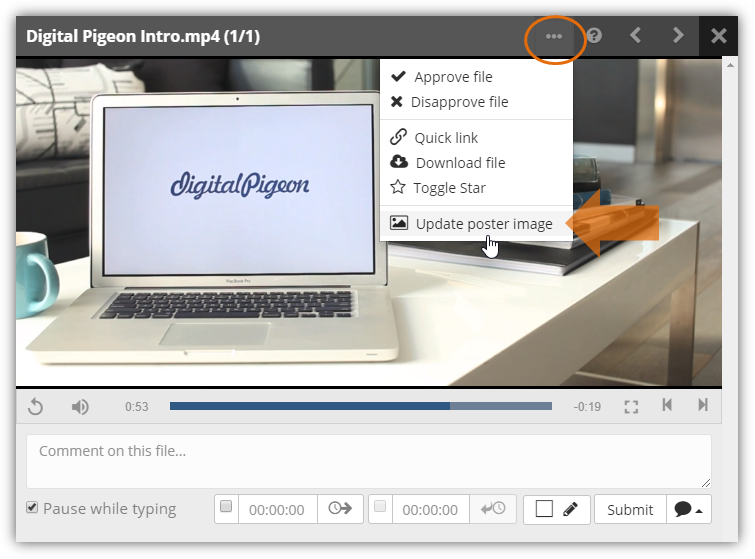Click the elapsed time 0:53 label
This screenshot has height=559, width=755.
point(137,407)
